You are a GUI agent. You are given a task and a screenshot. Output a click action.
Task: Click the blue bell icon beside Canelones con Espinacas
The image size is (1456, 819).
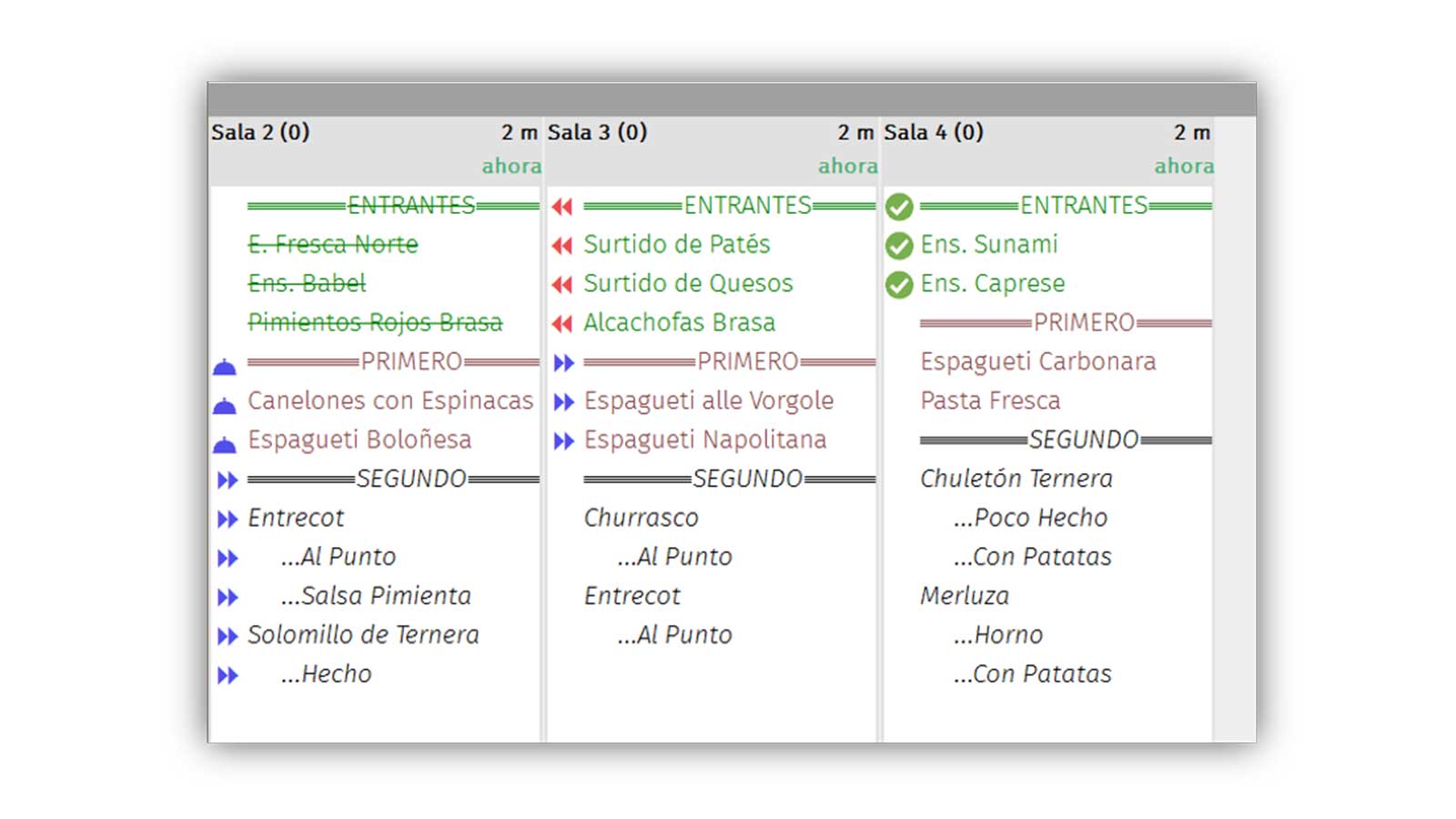pos(225,406)
